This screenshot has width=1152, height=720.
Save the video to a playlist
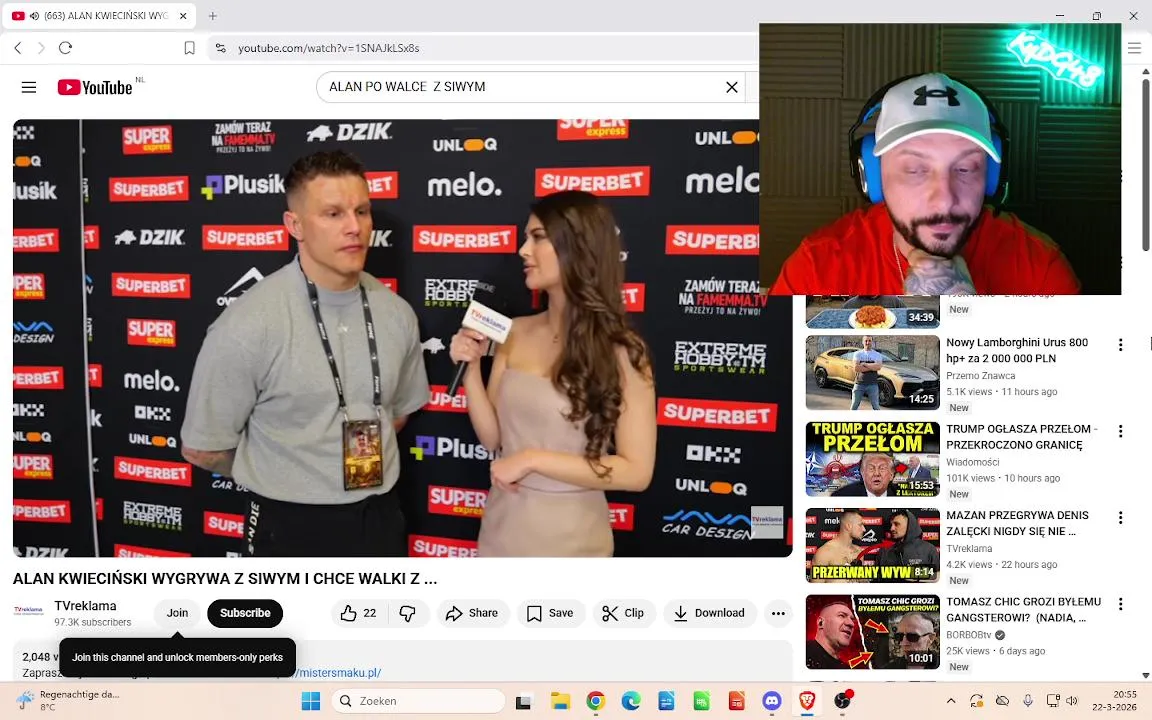pos(550,613)
